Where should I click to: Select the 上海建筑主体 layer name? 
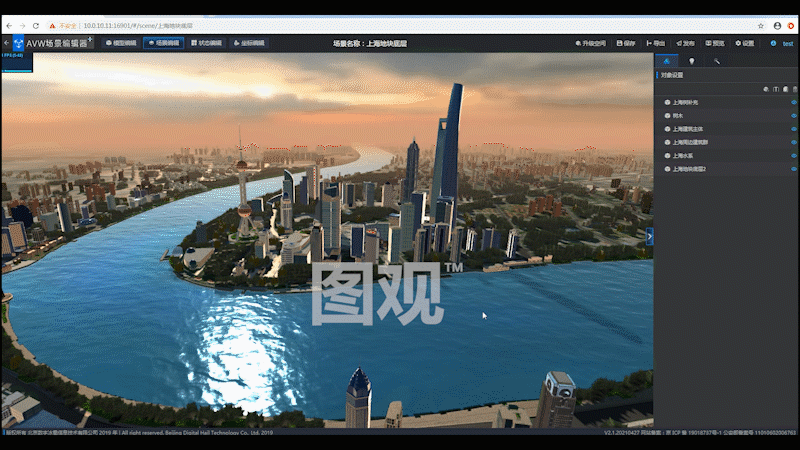pyautogui.click(x=687, y=129)
